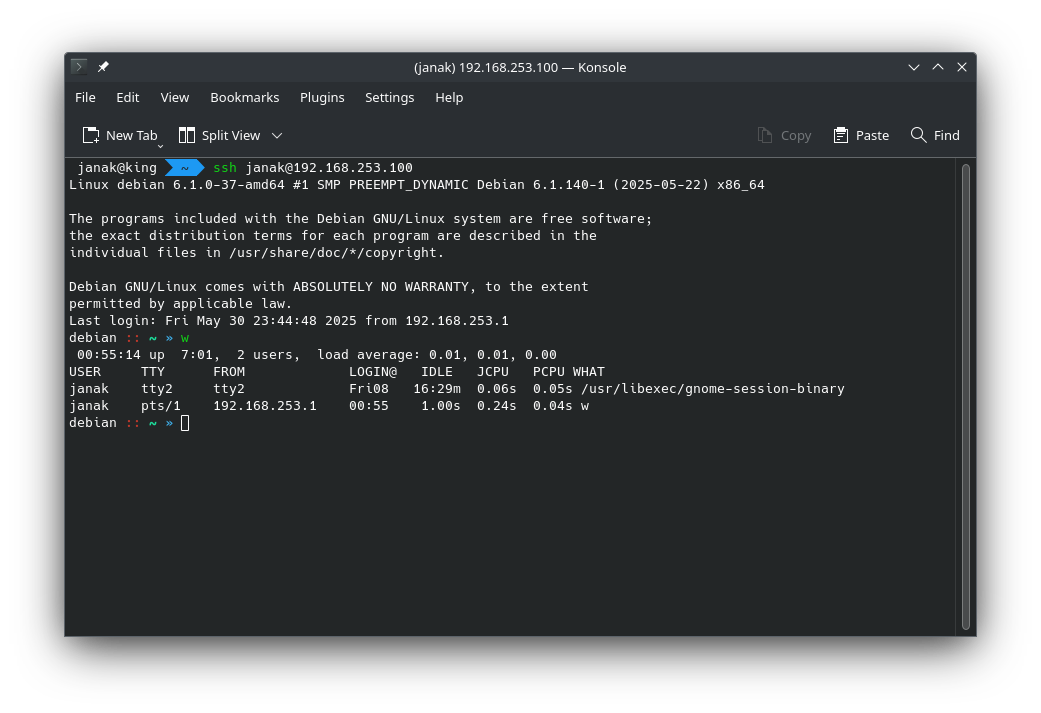Open the Konsole window menu icon in title bar
The image size is (1041, 713).
coord(79,67)
